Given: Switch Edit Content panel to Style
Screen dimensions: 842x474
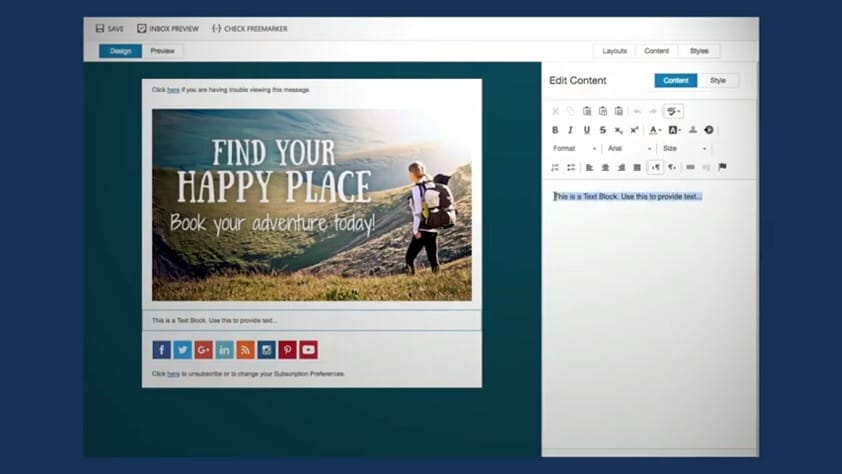Looking at the screenshot, I should [718, 80].
